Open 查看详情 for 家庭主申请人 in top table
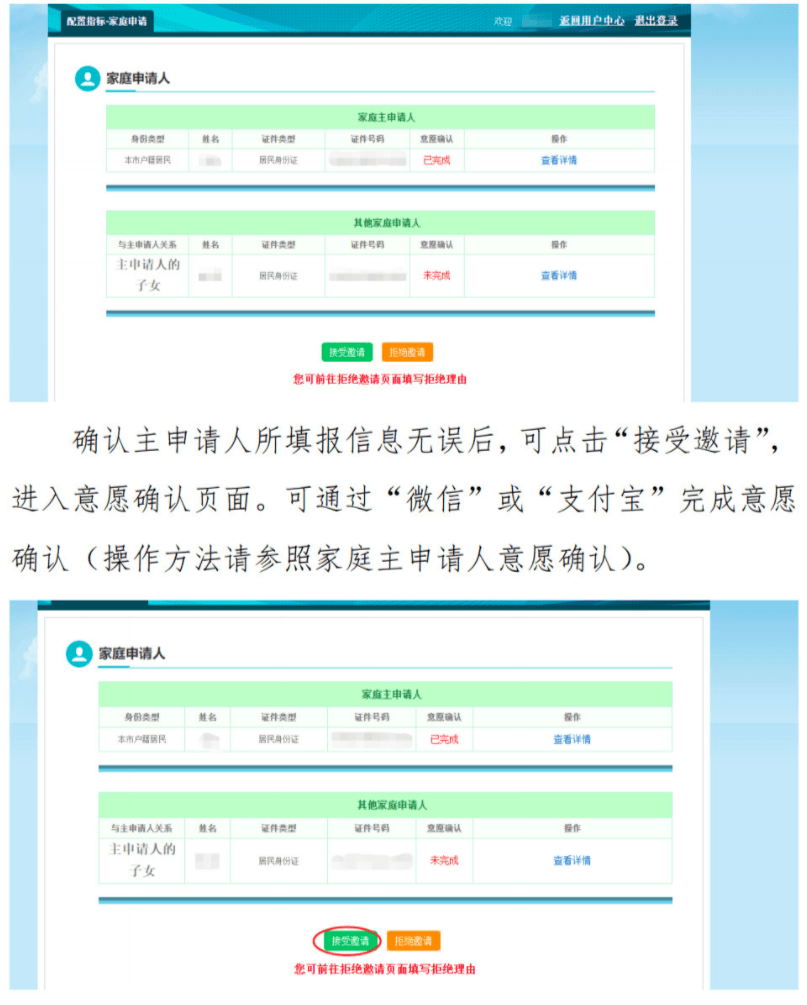The width and height of the screenshot is (807, 1005). (561, 160)
